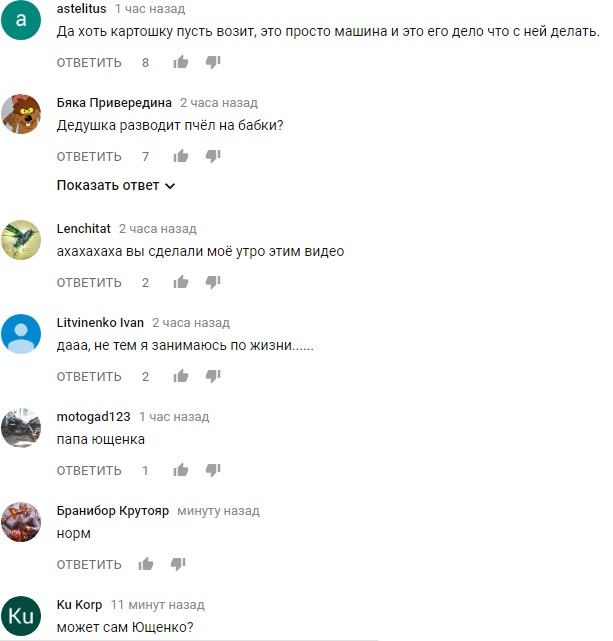Like the astelitus comment about картошку
The image size is (613, 641).
click(x=181, y=62)
